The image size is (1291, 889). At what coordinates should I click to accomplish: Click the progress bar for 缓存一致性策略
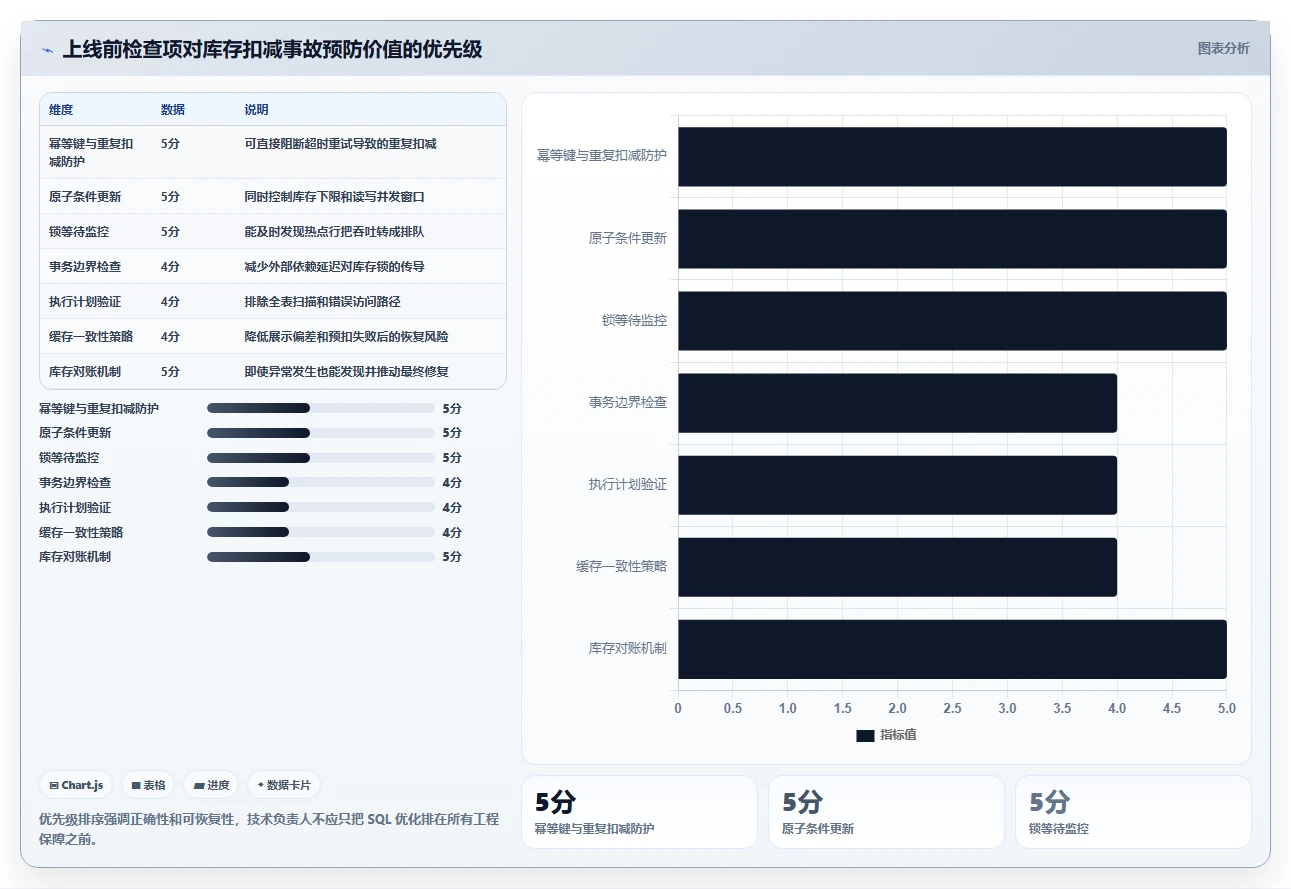(x=320, y=532)
